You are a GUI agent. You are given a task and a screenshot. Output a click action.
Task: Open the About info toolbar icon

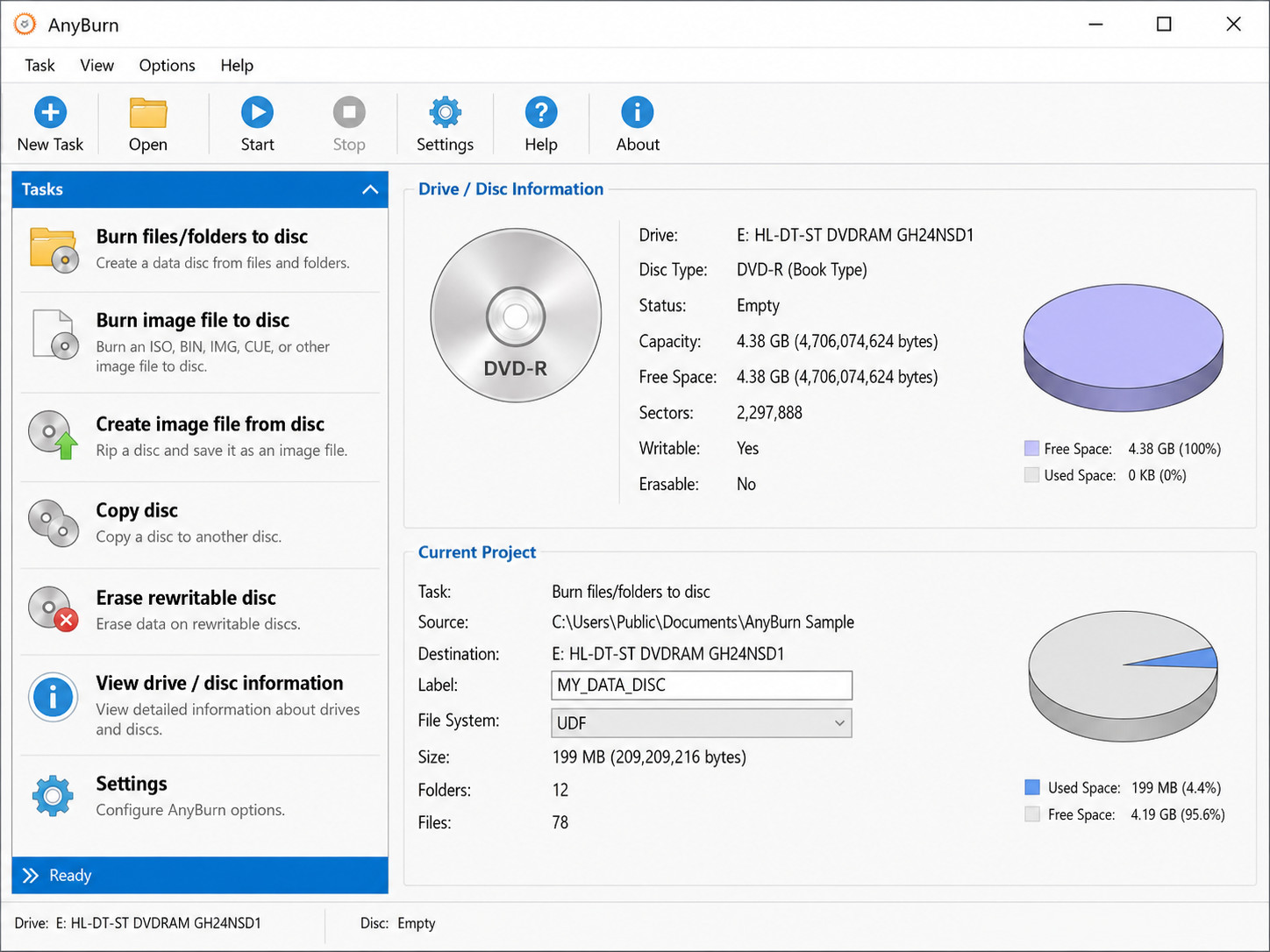[x=638, y=112]
